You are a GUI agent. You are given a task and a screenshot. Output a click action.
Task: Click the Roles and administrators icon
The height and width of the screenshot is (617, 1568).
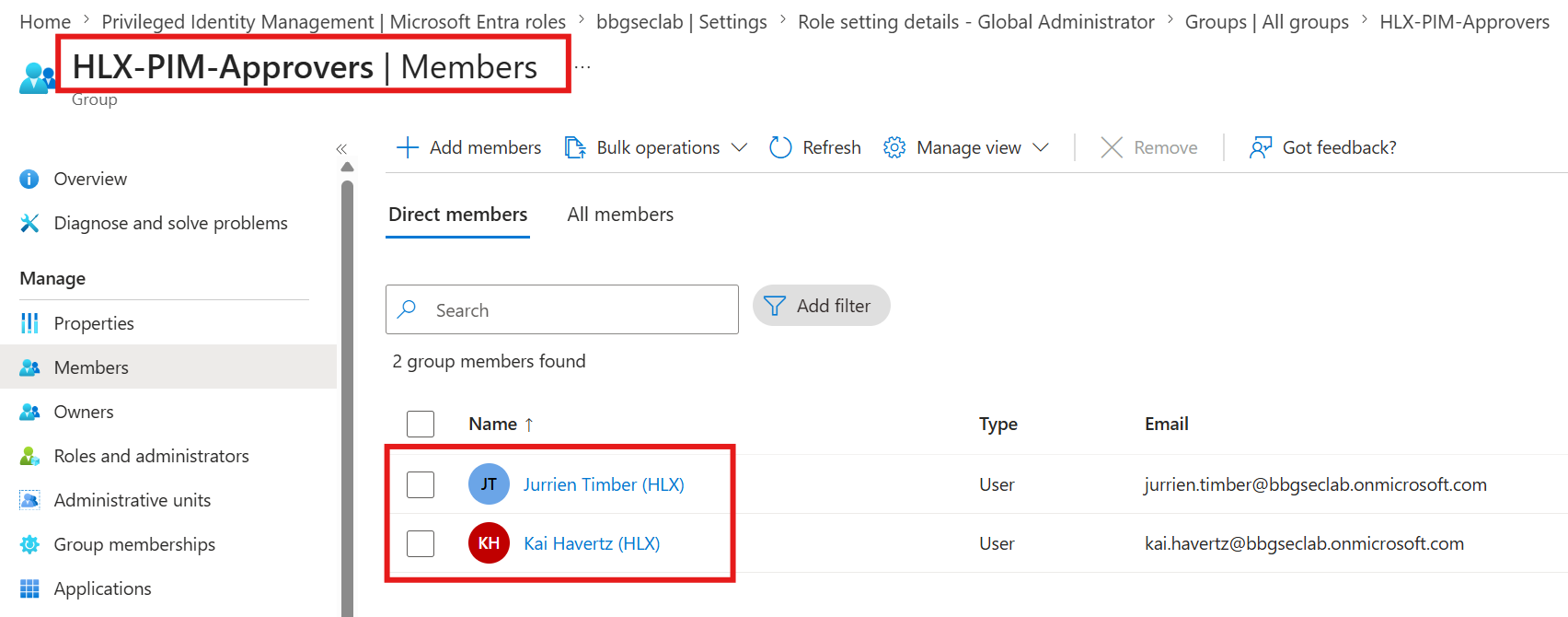(29, 456)
